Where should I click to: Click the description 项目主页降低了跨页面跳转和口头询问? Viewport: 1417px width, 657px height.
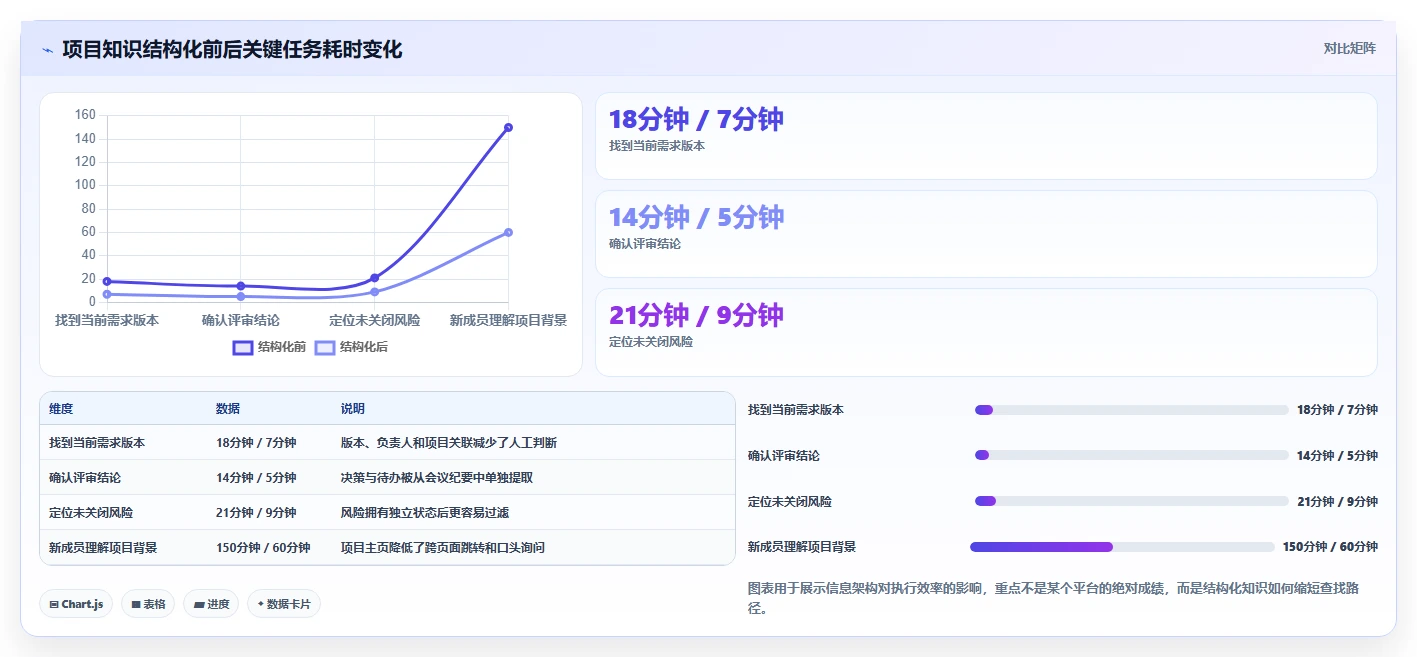(x=443, y=548)
